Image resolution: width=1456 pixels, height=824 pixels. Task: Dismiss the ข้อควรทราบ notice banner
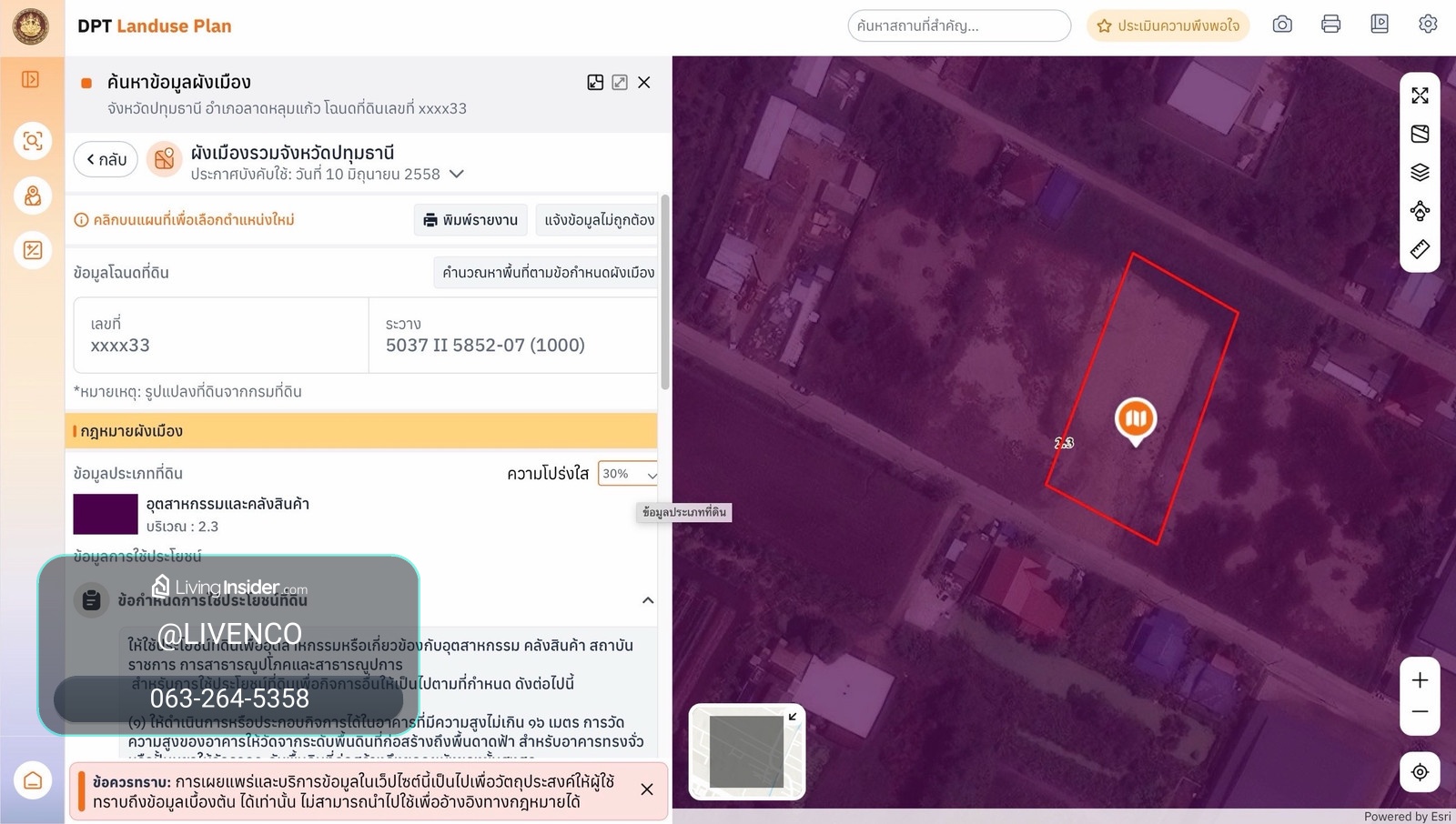pos(647,789)
